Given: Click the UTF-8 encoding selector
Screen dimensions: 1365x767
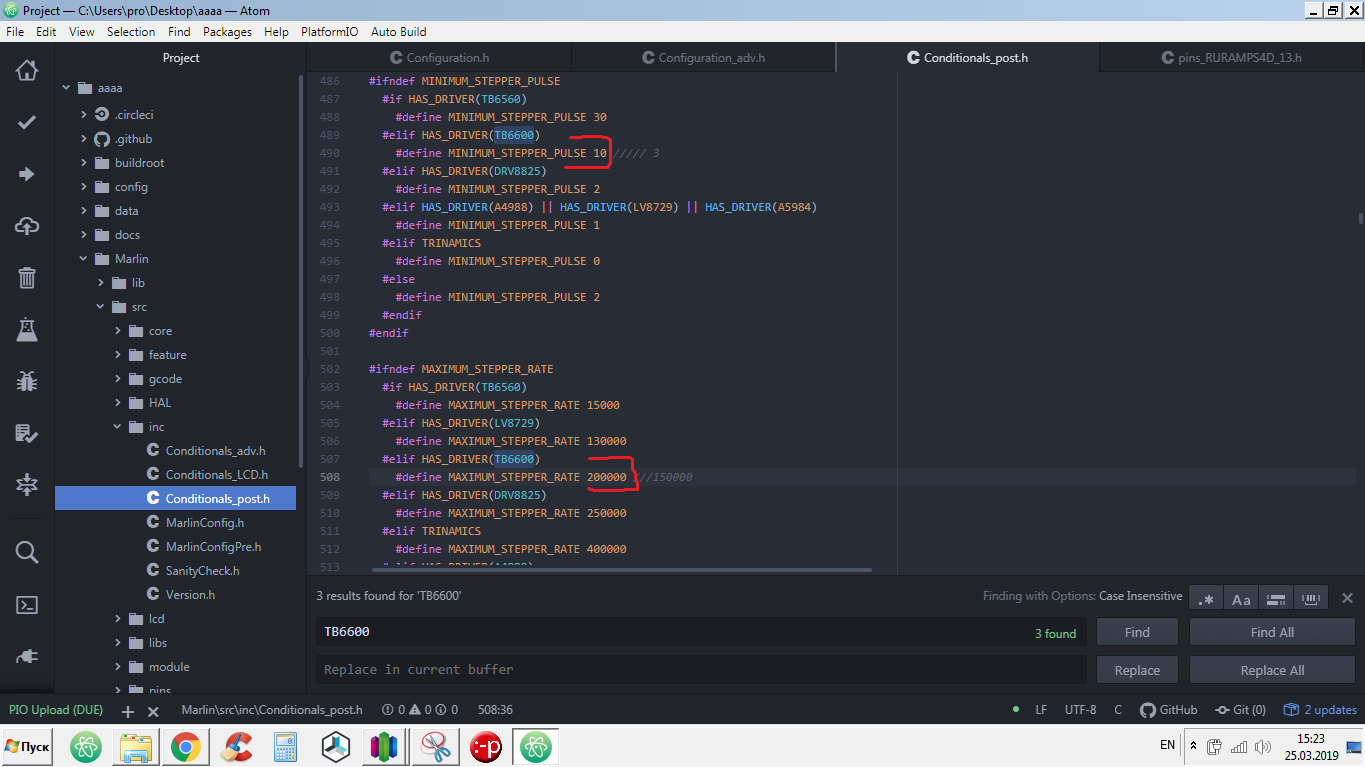Looking at the screenshot, I should point(1080,710).
